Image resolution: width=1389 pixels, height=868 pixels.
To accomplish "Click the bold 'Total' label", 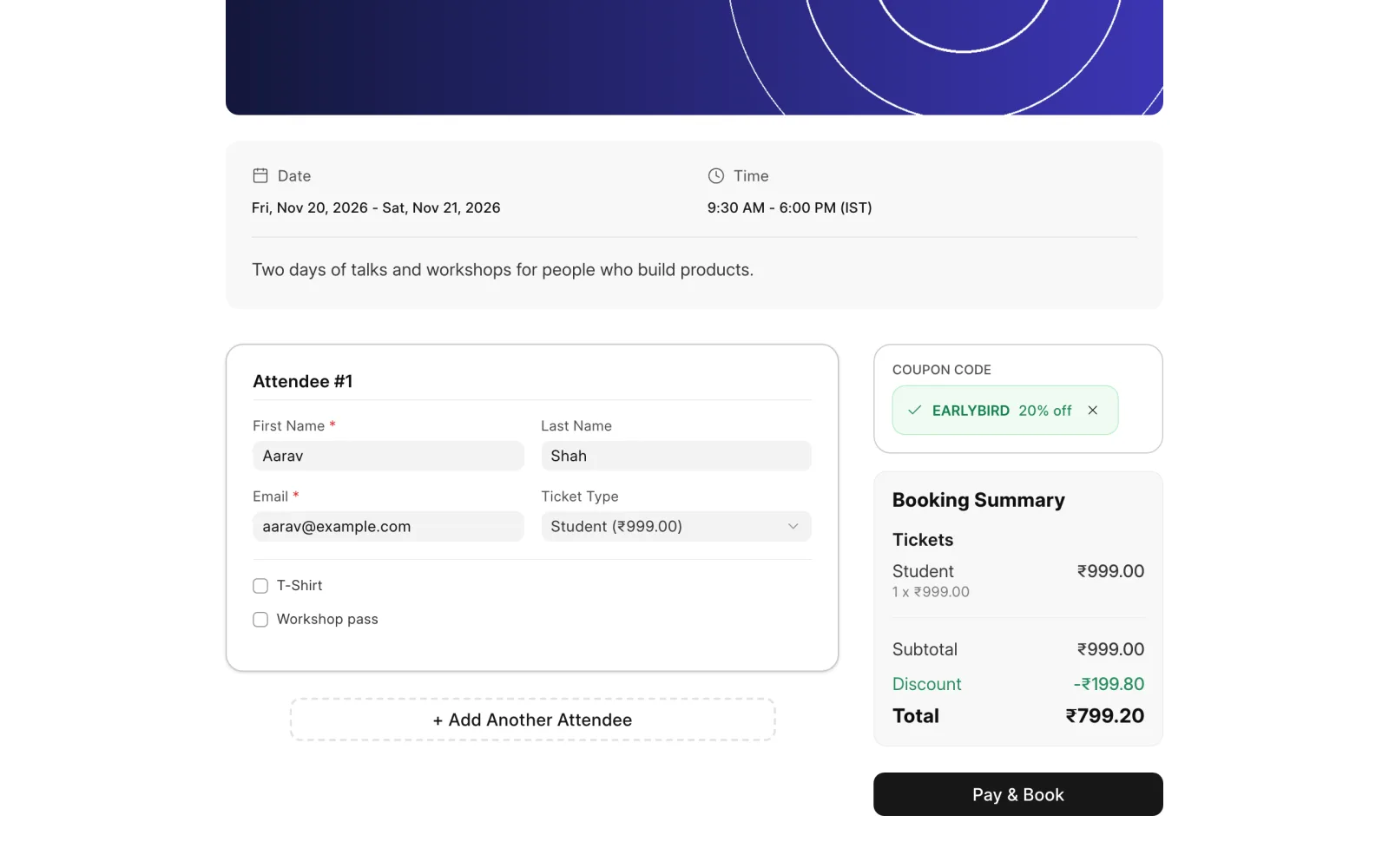I will click(916, 716).
